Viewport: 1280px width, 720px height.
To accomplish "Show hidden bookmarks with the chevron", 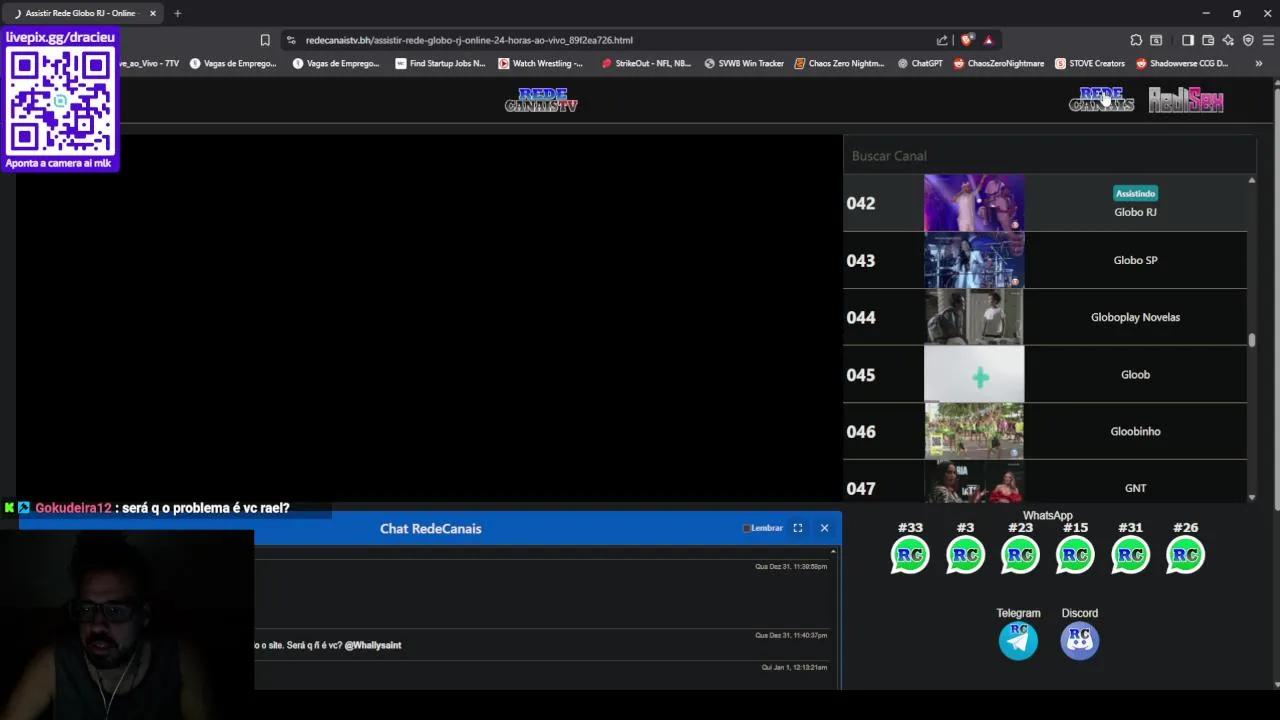I will pyautogui.click(x=1258, y=63).
